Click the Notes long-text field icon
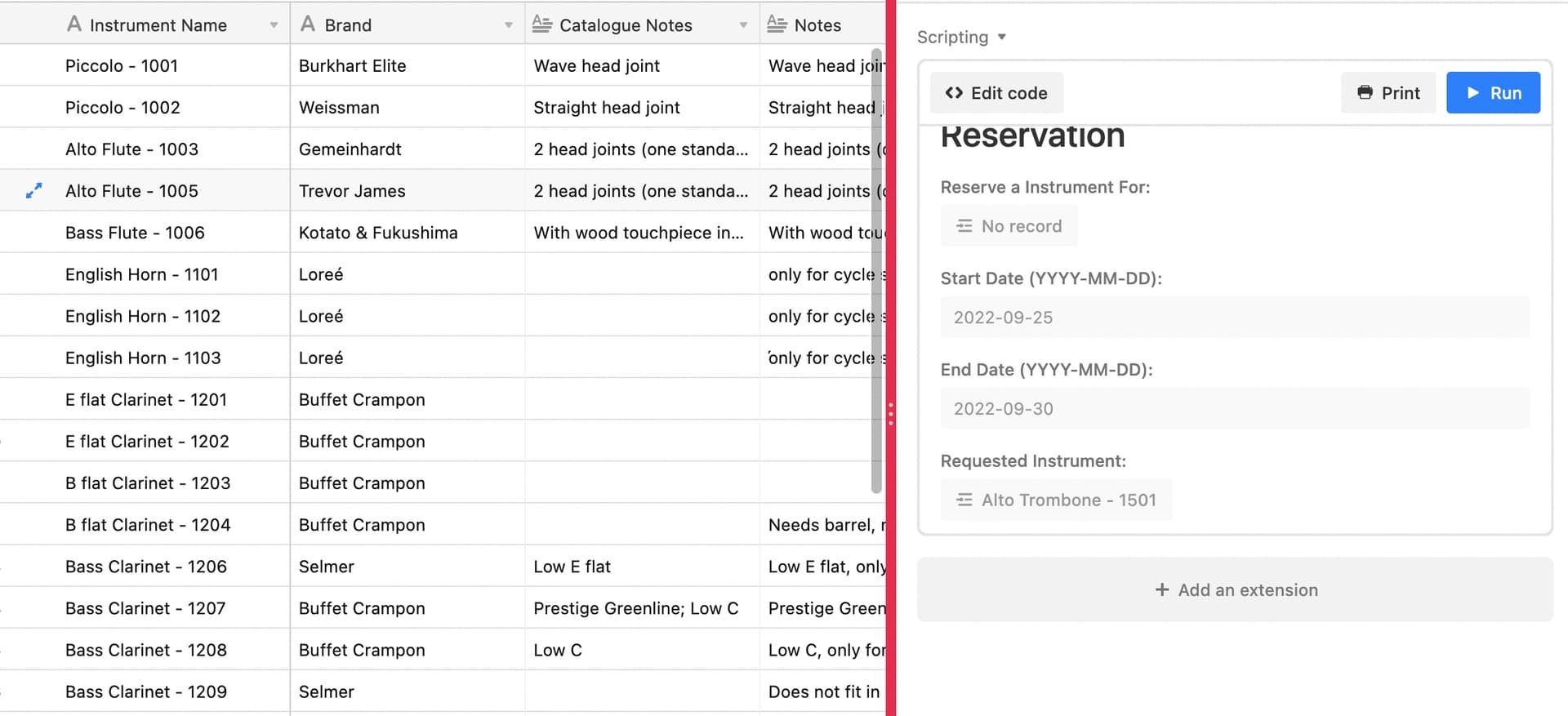1568x716 pixels. click(777, 24)
